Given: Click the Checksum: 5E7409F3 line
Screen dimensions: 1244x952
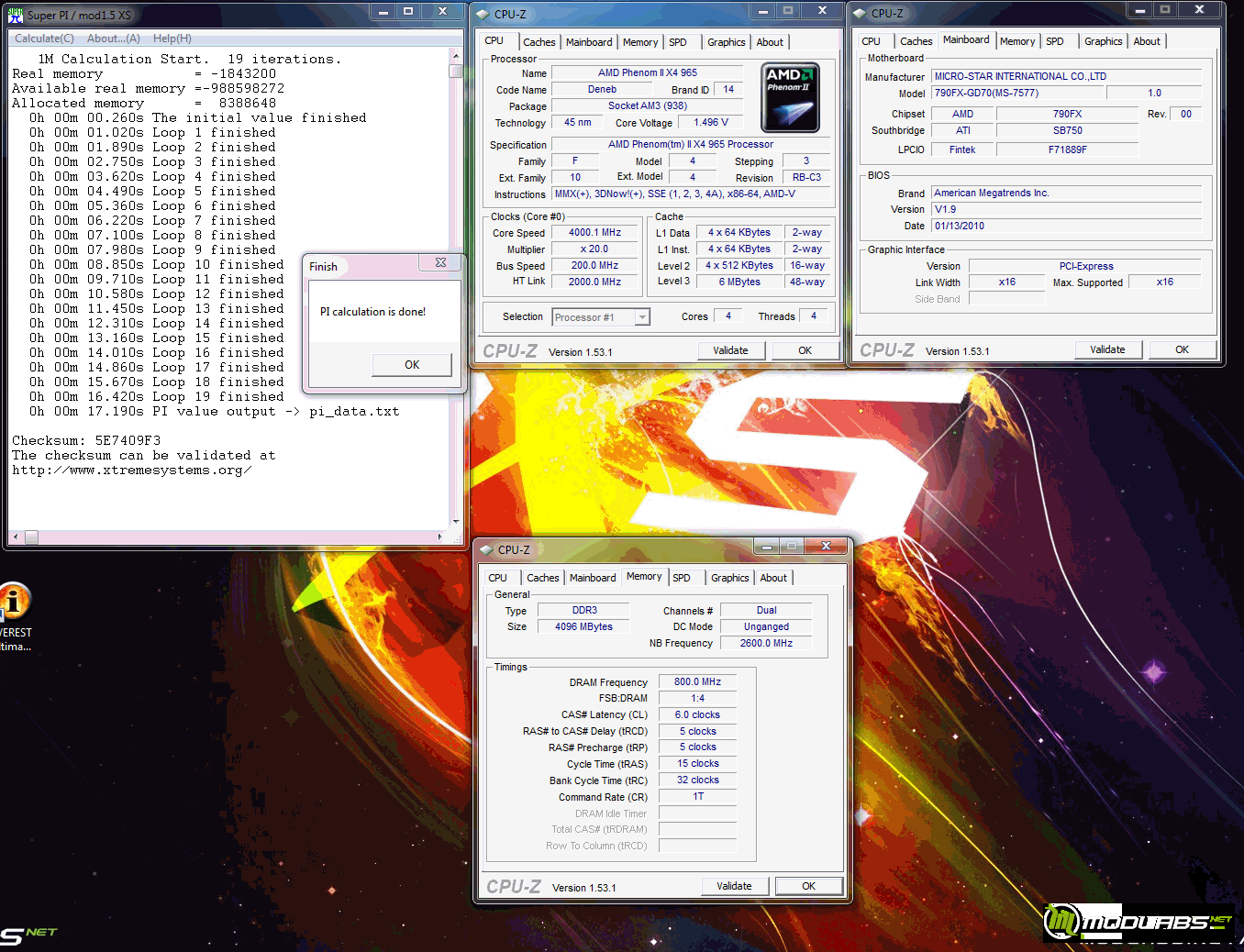Looking at the screenshot, I should [86, 441].
